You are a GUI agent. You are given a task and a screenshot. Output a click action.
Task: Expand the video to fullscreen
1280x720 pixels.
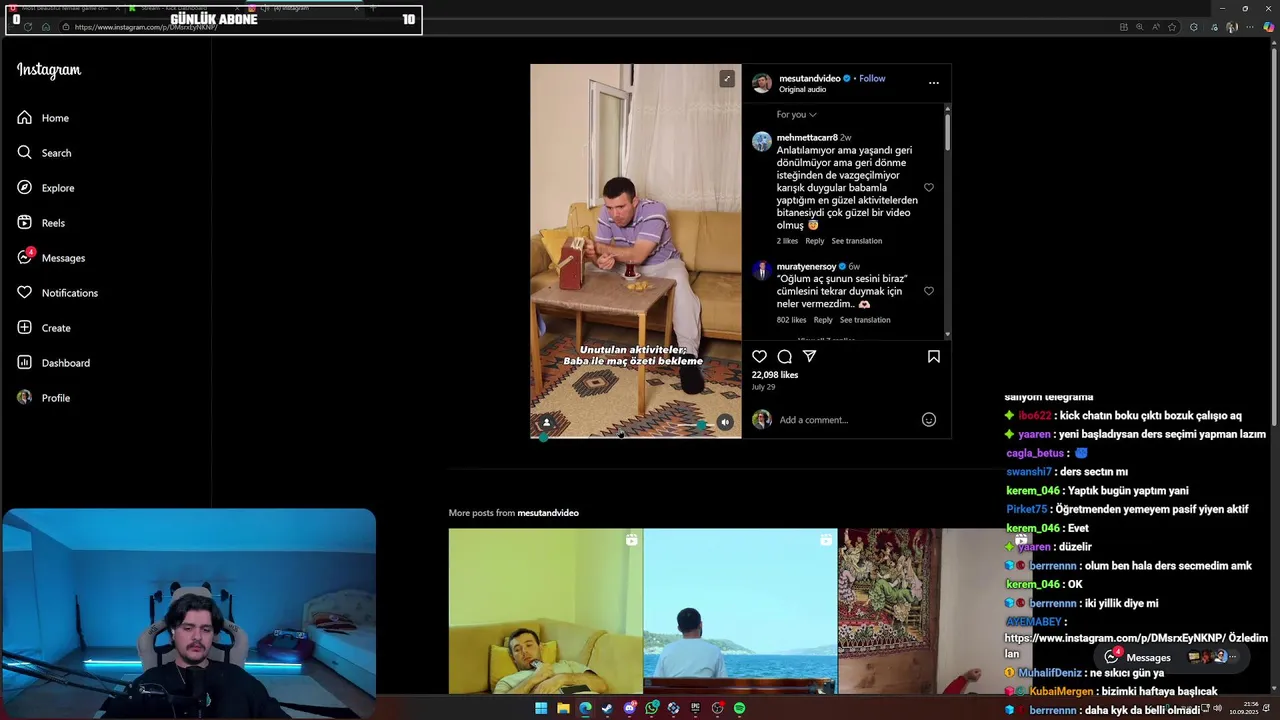tap(727, 78)
